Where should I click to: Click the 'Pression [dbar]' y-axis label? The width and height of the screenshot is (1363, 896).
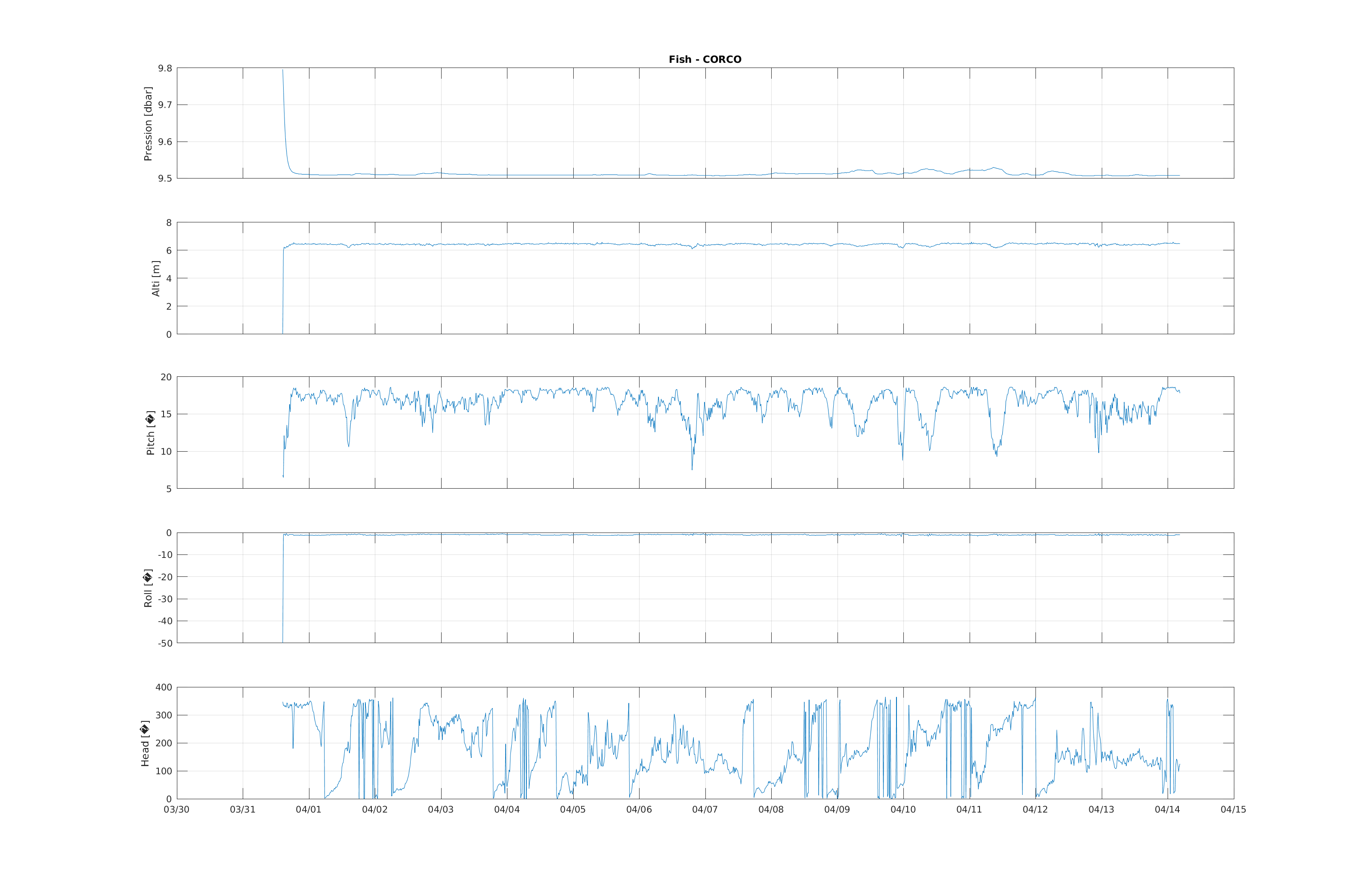(x=148, y=123)
